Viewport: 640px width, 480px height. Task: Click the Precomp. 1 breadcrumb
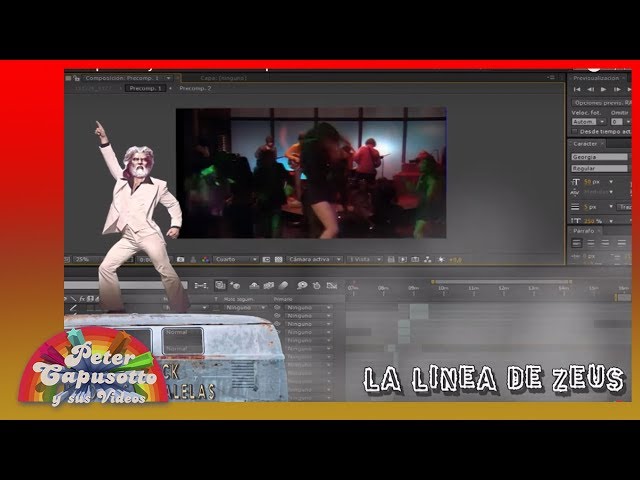(145, 88)
